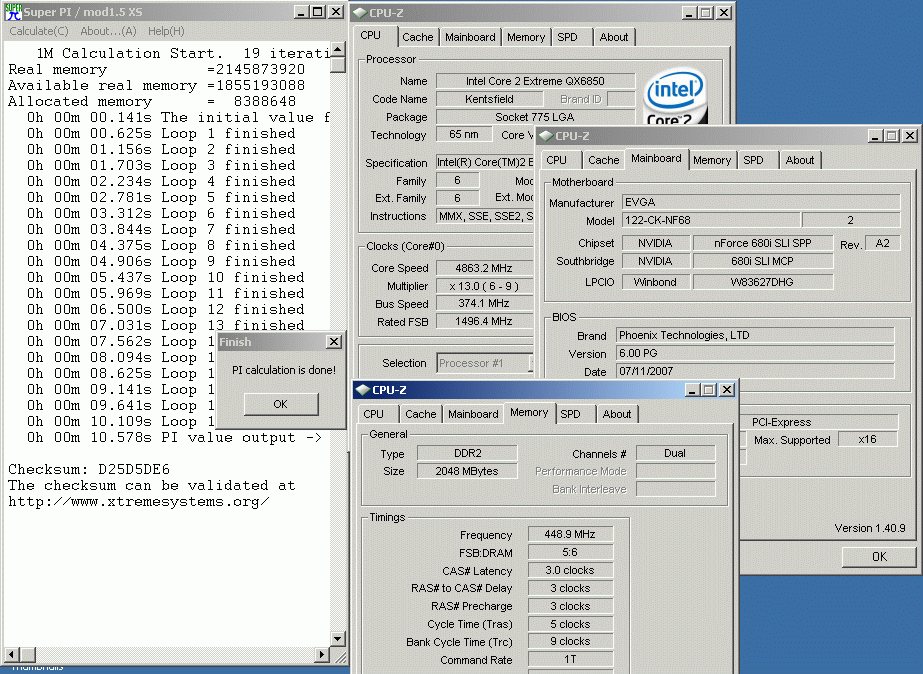Click the memory Frequency value 448.9 MHz
Image resolution: width=923 pixels, height=674 pixels.
(x=570, y=534)
